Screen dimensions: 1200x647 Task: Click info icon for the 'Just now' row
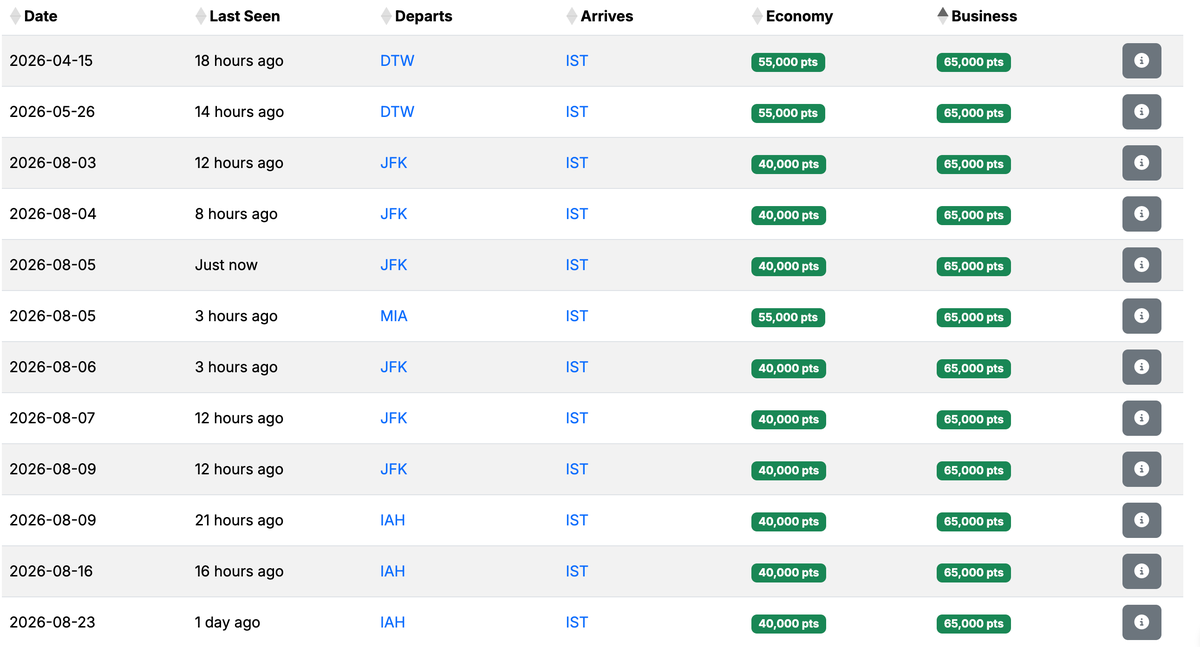point(1141,265)
